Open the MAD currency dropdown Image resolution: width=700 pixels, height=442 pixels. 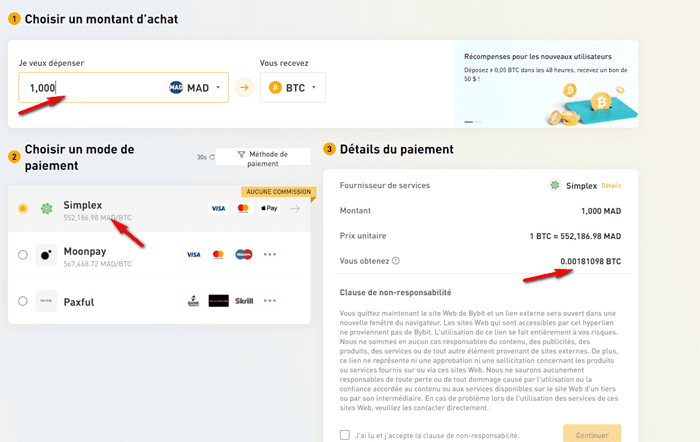197,88
